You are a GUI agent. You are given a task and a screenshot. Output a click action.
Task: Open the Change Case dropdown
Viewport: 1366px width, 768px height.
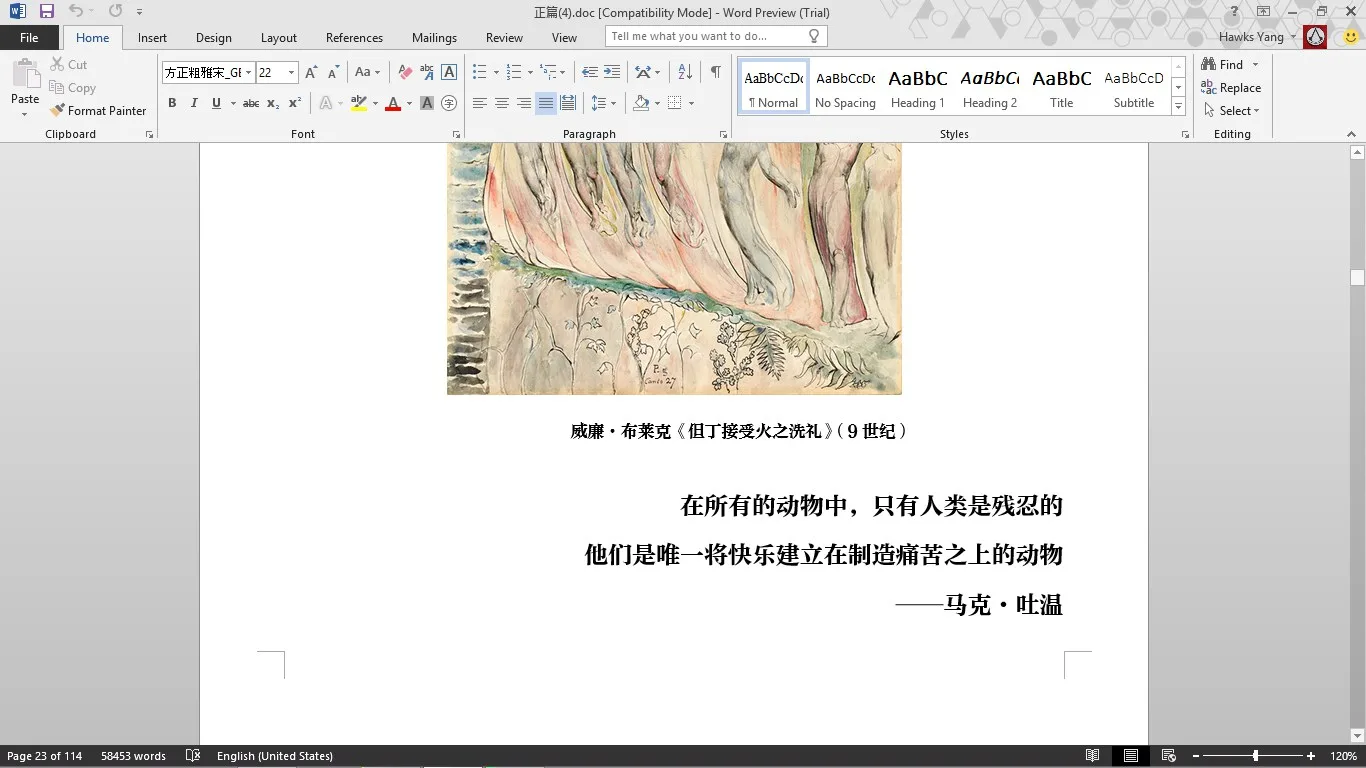367,72
